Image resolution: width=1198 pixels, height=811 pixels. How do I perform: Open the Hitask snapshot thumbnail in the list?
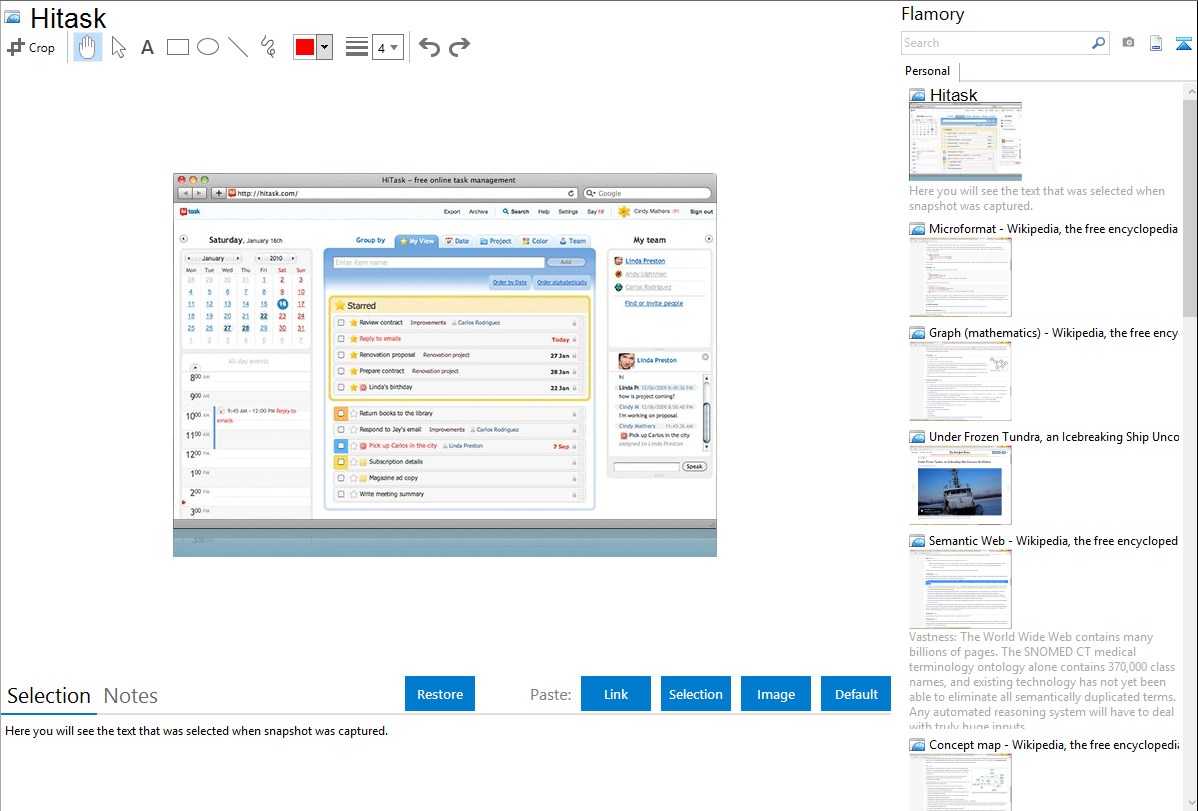(966, 142)
